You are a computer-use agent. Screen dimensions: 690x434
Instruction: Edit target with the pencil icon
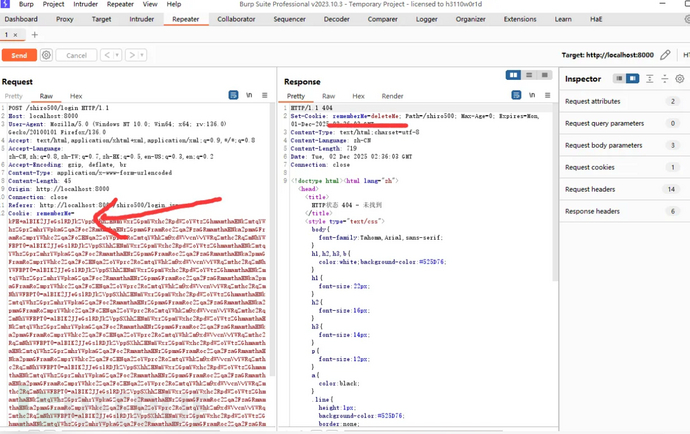(x=666, y=55)
